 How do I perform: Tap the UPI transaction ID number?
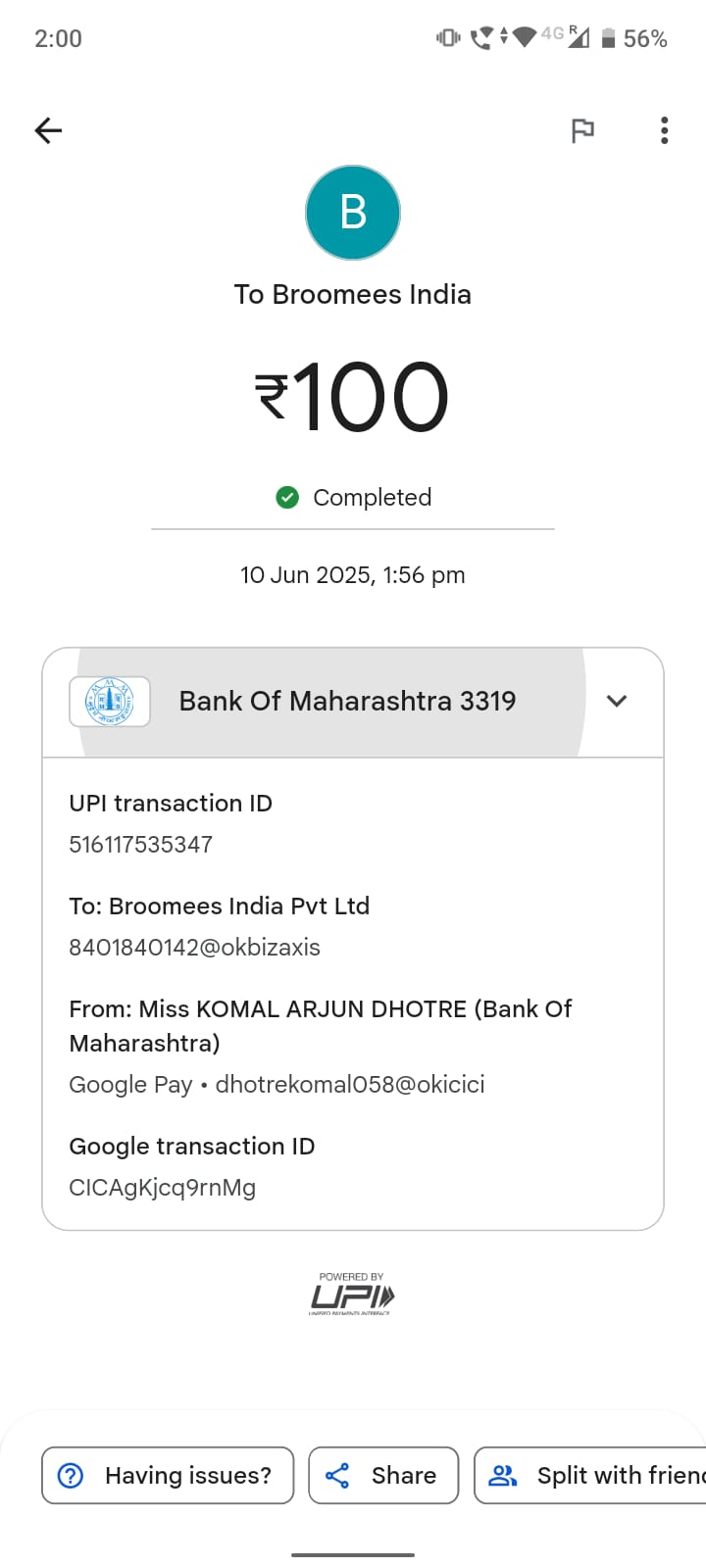click(140, 845)
